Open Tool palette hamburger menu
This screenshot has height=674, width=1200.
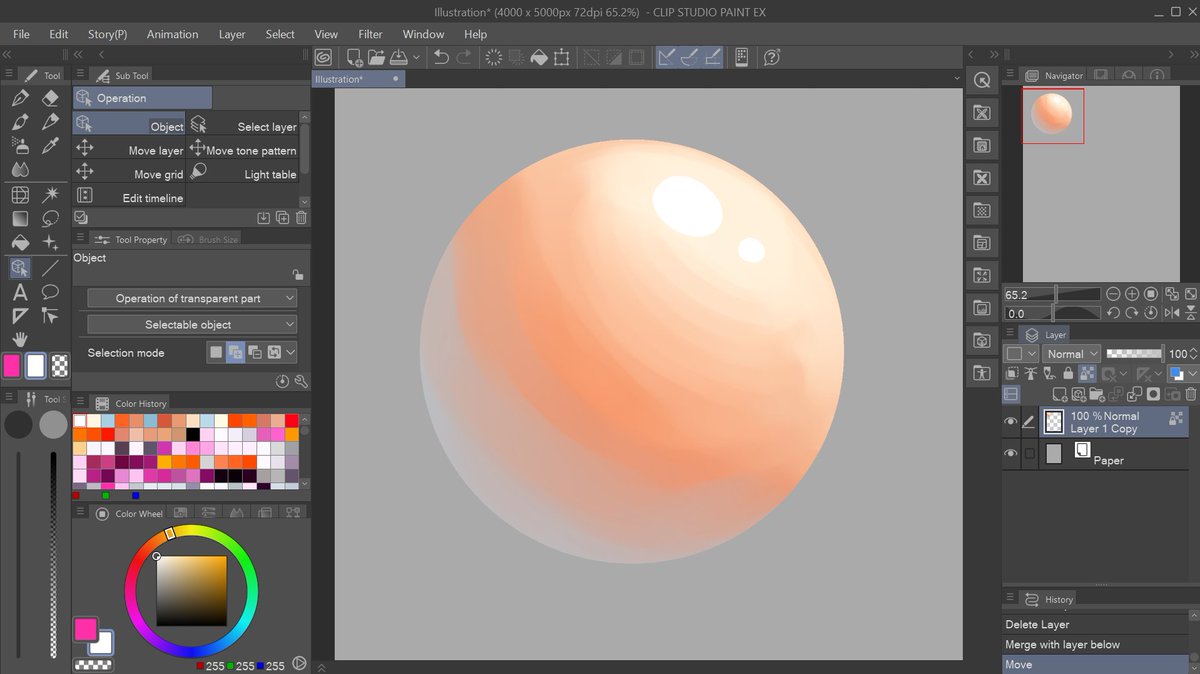coord(9,75)
